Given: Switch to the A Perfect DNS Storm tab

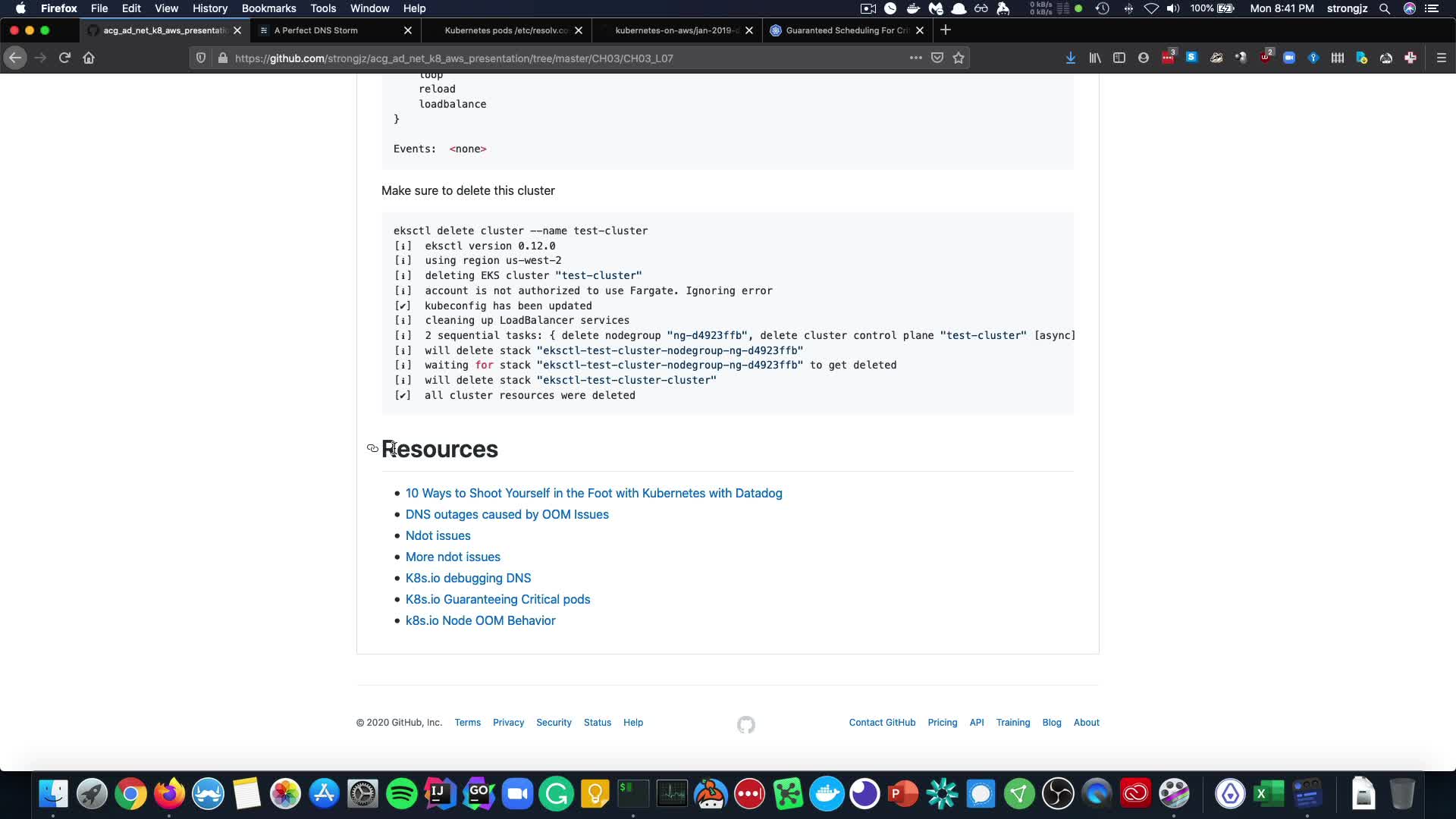Looking at the screenshot, I should (x=315, y=30).
